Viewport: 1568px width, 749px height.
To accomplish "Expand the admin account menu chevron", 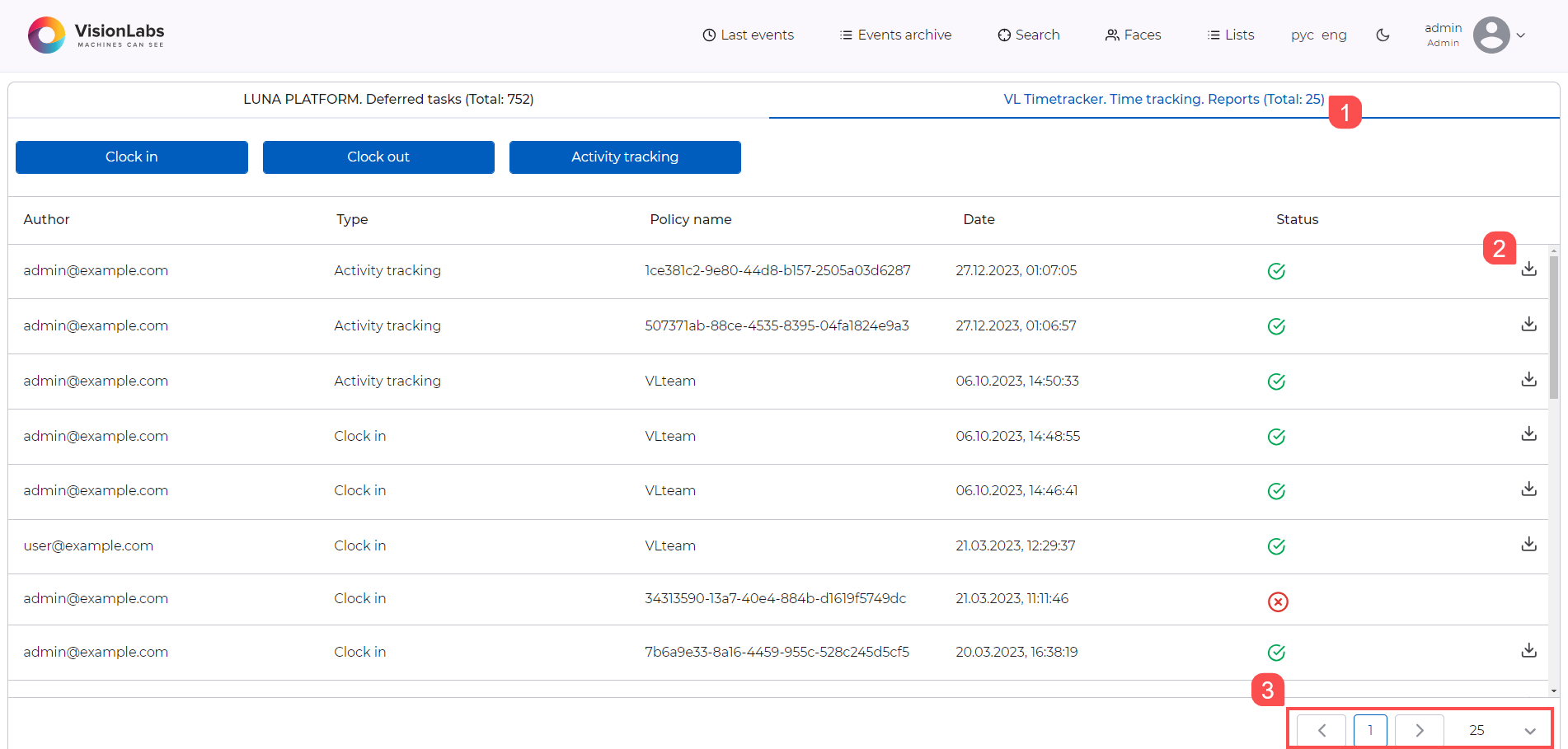I will tap(1522, 35).
